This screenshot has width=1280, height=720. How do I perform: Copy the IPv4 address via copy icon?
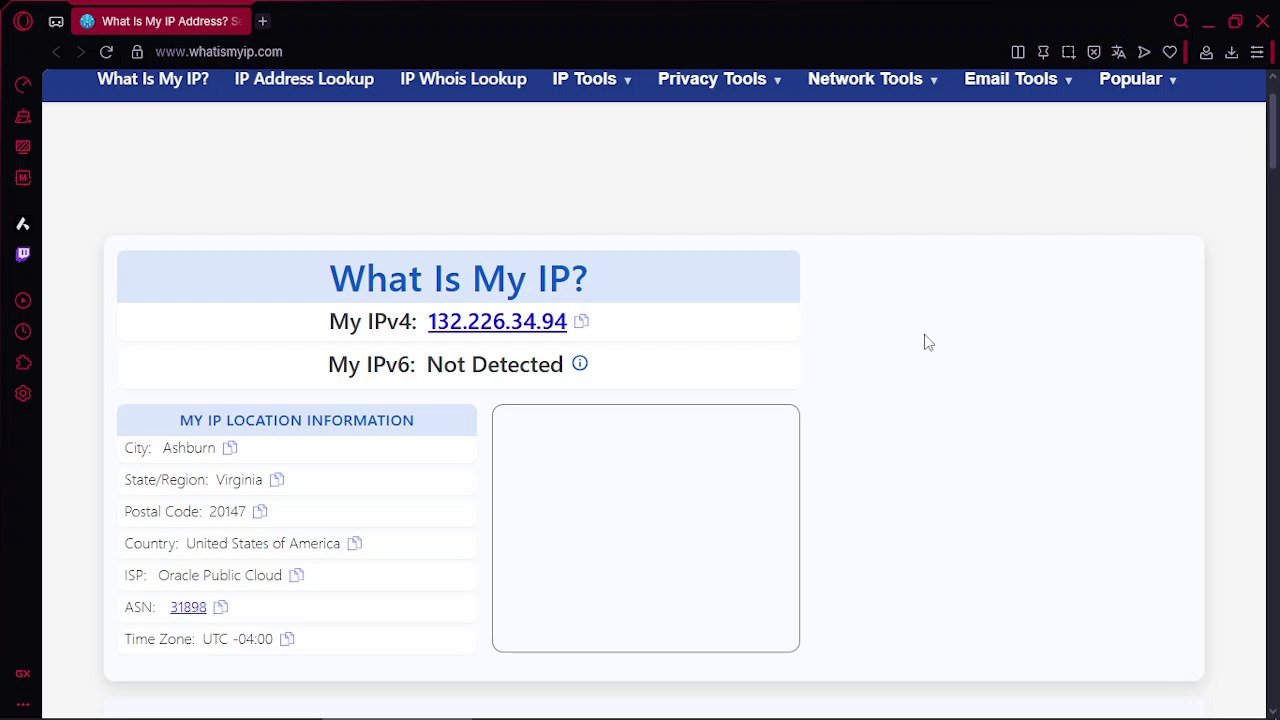point(581,321)
